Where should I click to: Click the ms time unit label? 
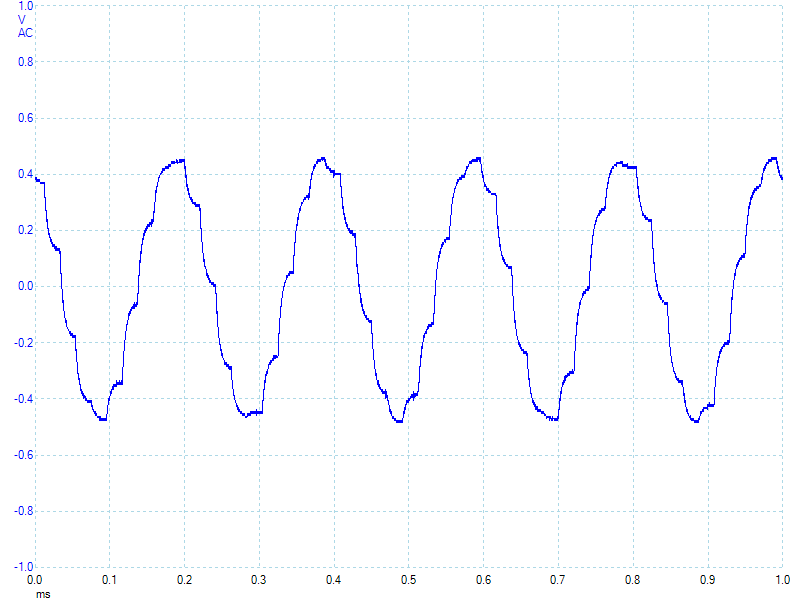coord(43,594)
